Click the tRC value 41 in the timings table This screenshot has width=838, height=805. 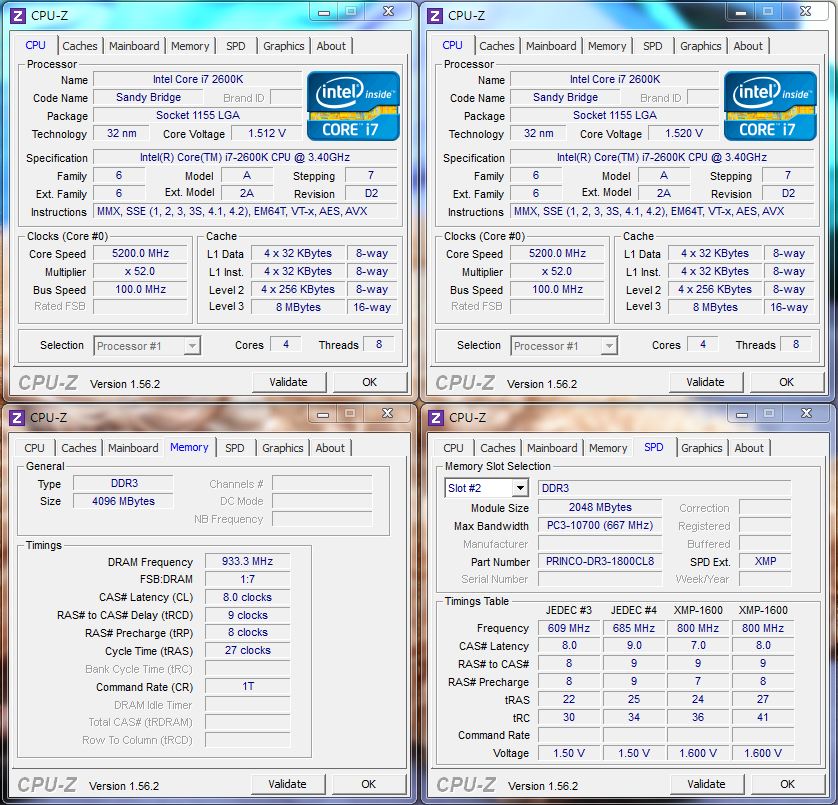point(763,717)
